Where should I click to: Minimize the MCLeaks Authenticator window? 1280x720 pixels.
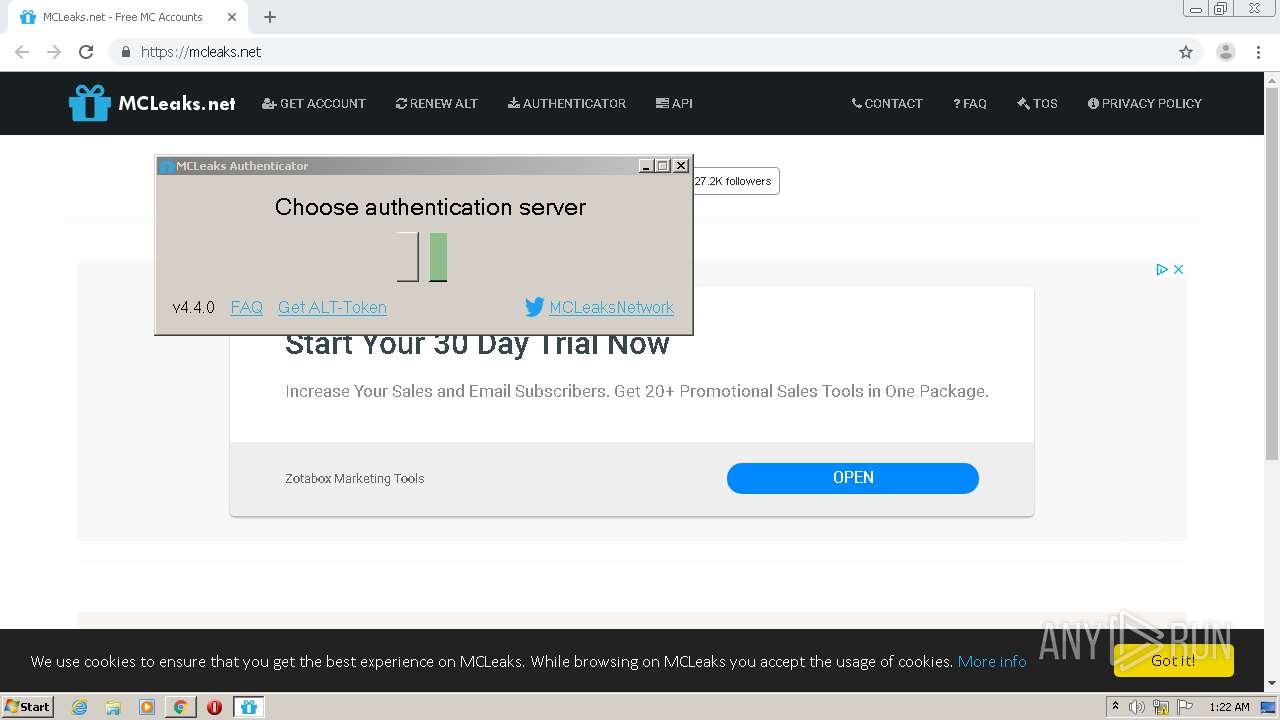pos(646,166)
